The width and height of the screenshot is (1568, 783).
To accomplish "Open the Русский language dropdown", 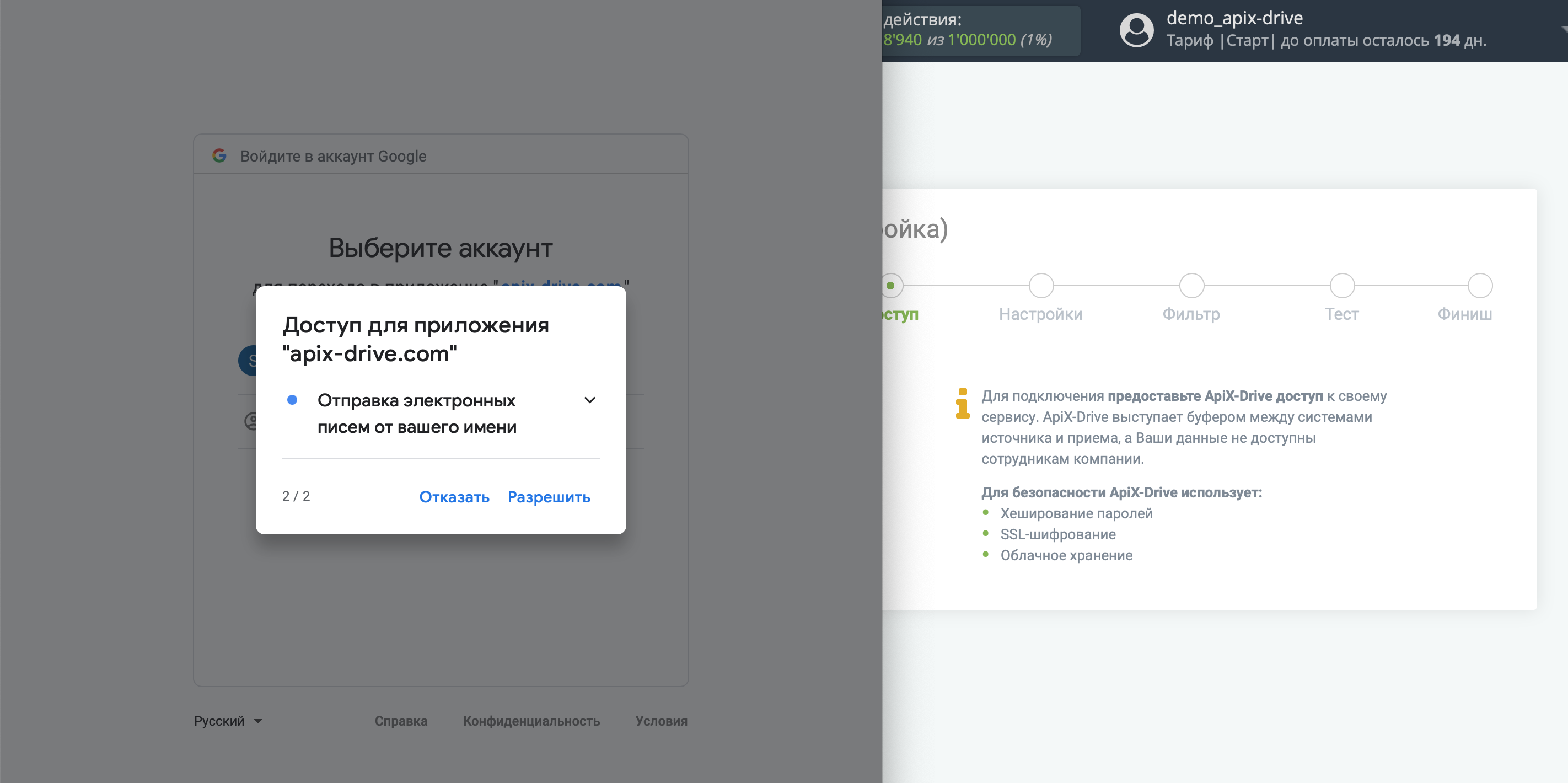I will [228, 721].
